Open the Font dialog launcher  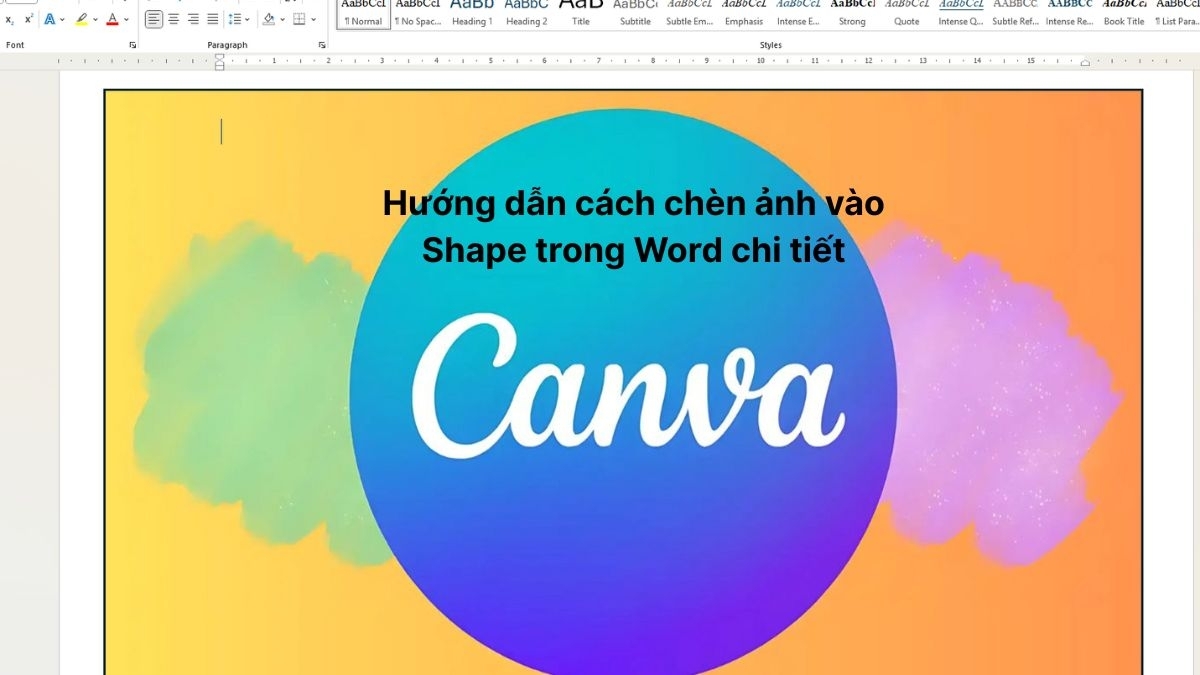[132, 44]
